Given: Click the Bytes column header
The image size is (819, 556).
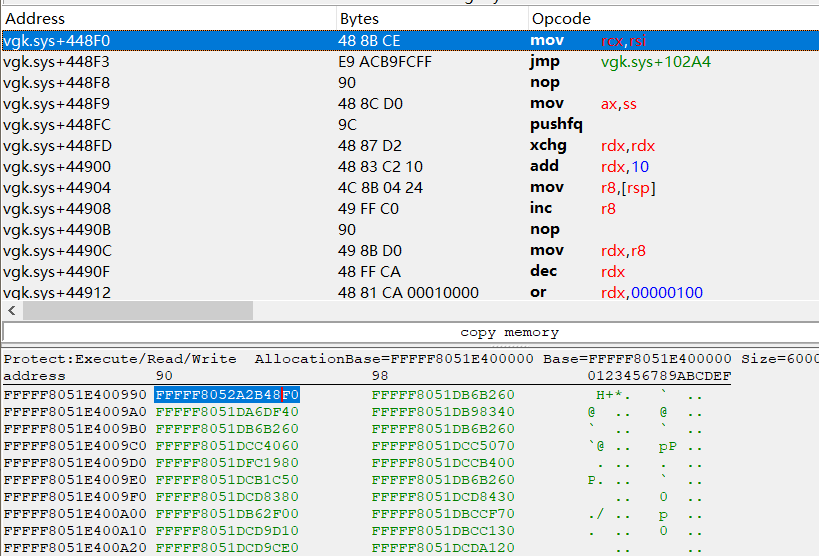Looking at the screenshot, I should click(x=432, y=19).
